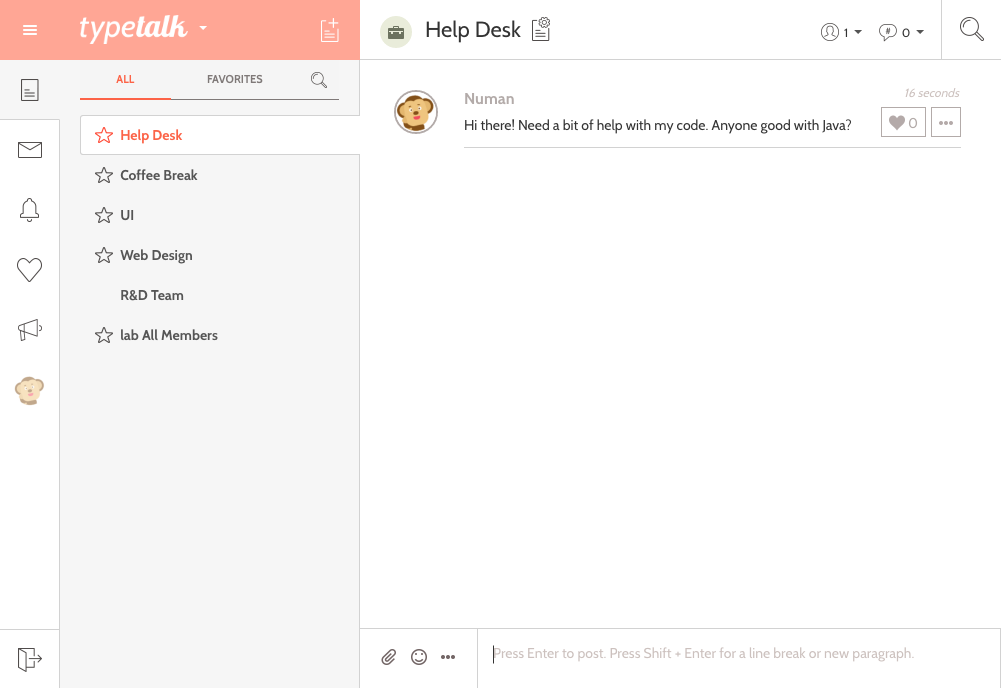Click the logout door icon
Screen dimensions: 1001x688
click(29, 659)
